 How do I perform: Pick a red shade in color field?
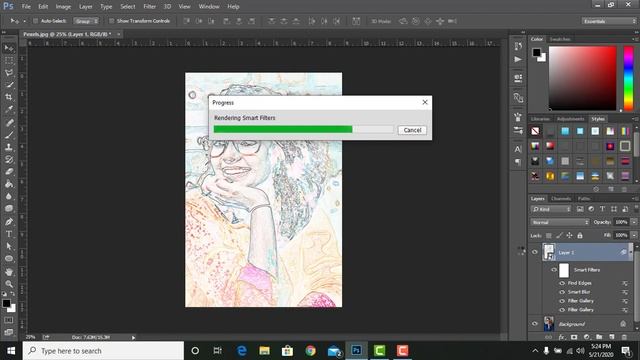click(x=582, y=78)
